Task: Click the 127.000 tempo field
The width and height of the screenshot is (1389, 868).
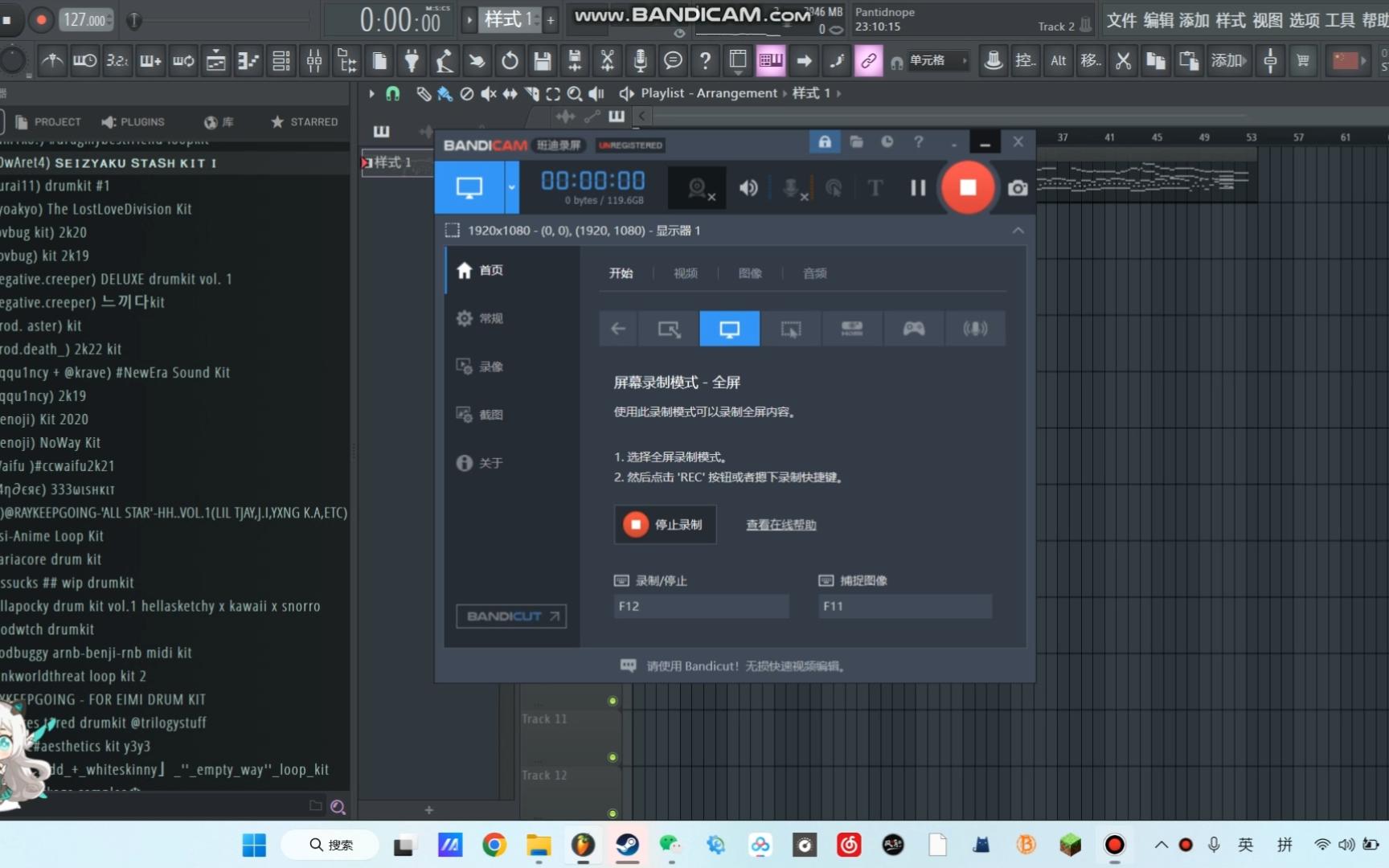Action: 85,20
